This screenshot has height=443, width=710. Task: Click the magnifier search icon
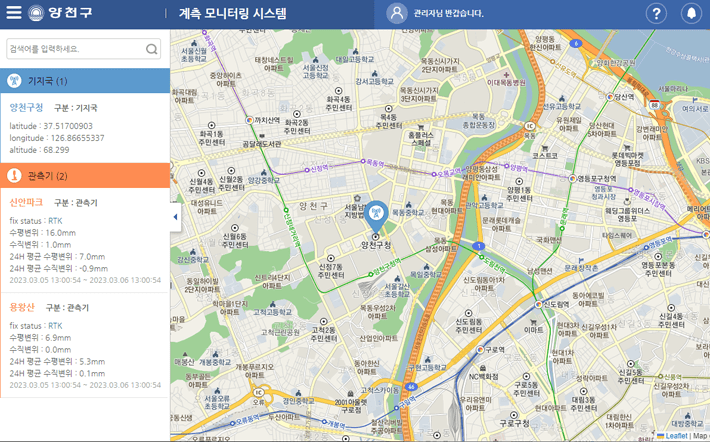click(x=152, y=49)
